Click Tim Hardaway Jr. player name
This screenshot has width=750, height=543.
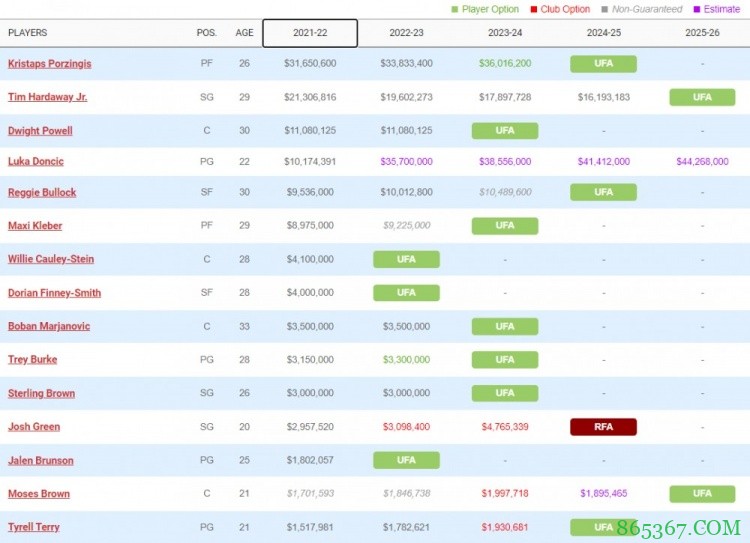(47, 97)
